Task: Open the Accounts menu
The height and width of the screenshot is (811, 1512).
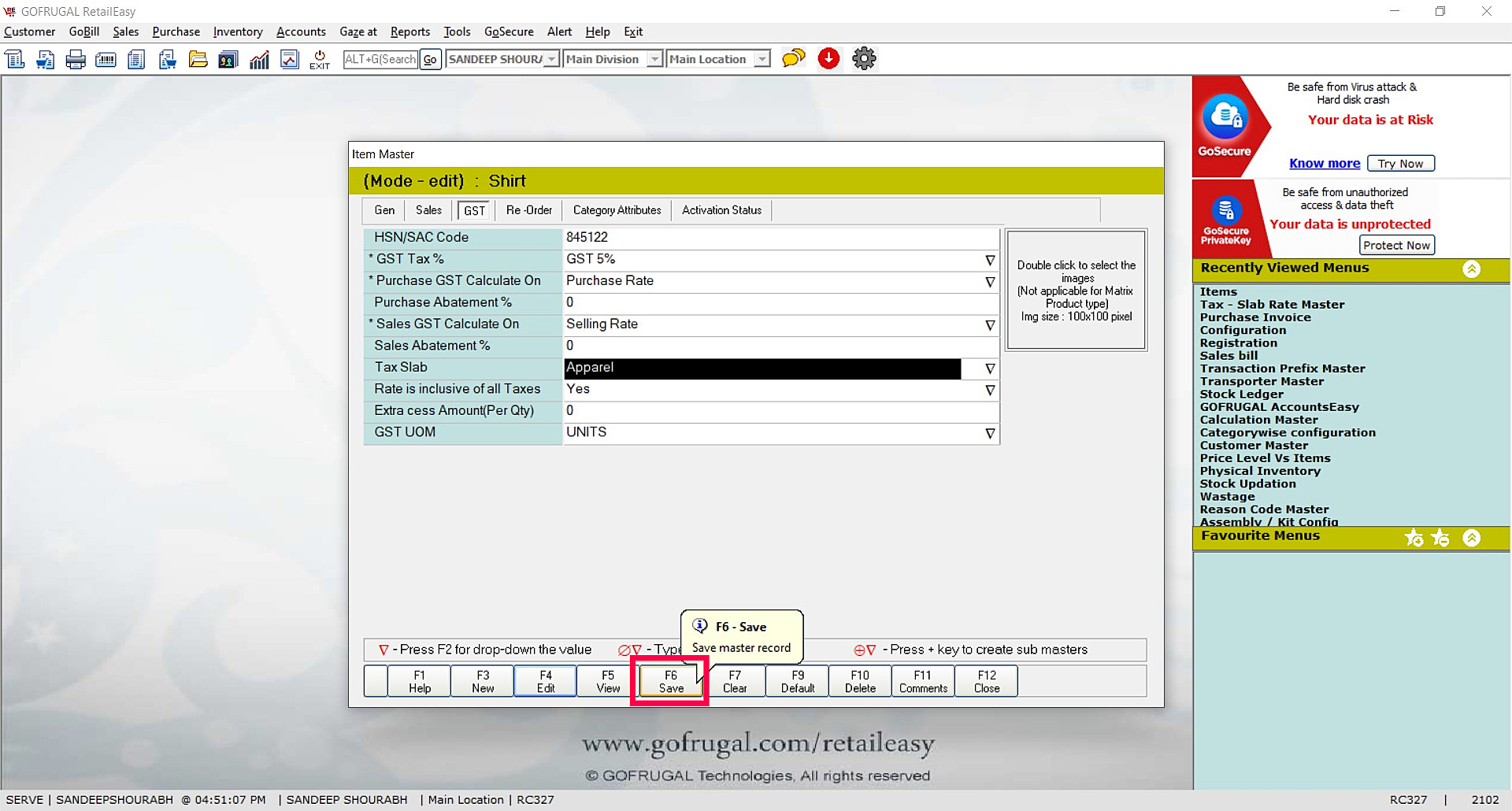Action: [301, 31]
